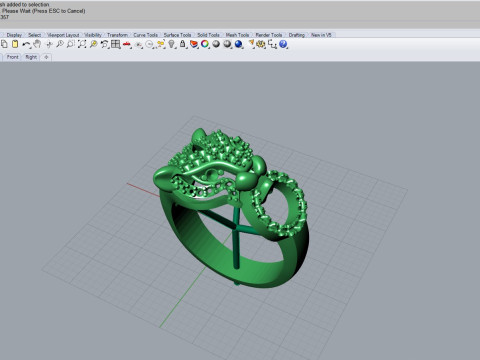Open the Surface Tools tab
The height and width of the screenshot is (360, 480).
(177, 35)
